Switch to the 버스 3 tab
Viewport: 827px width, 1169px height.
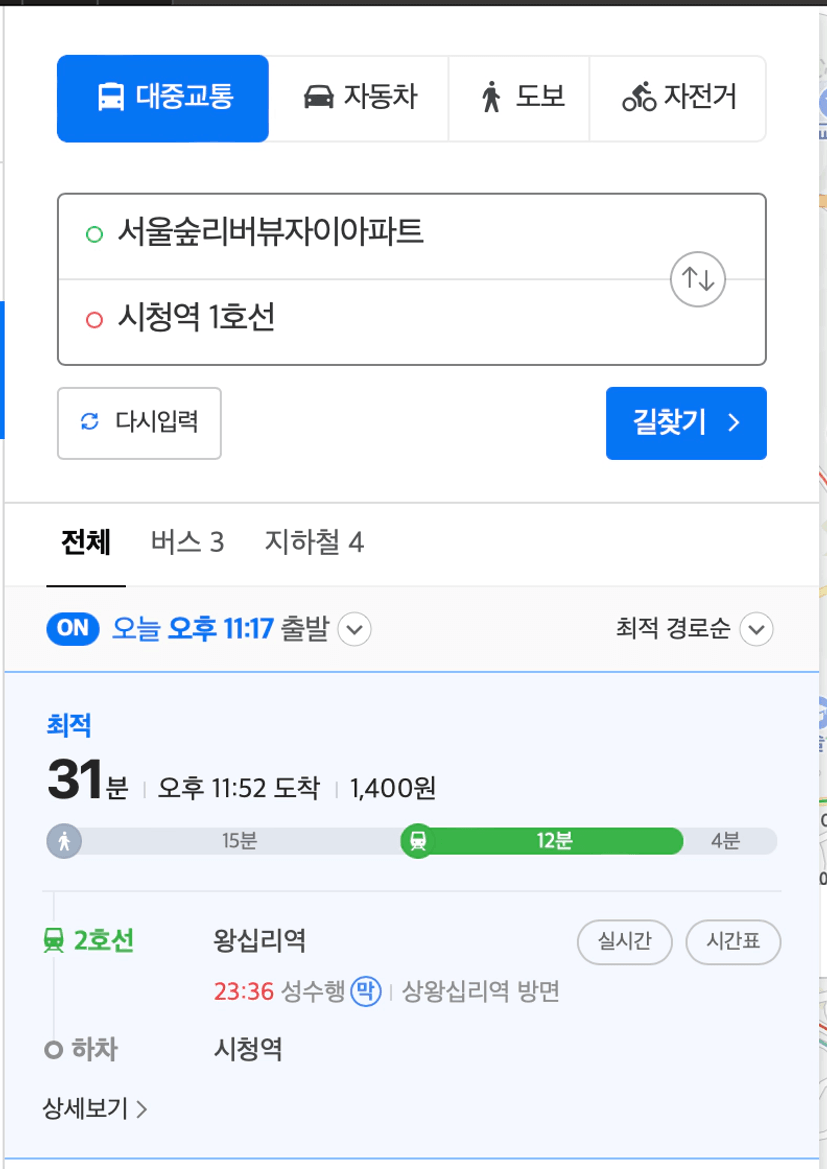coord(187,542)
